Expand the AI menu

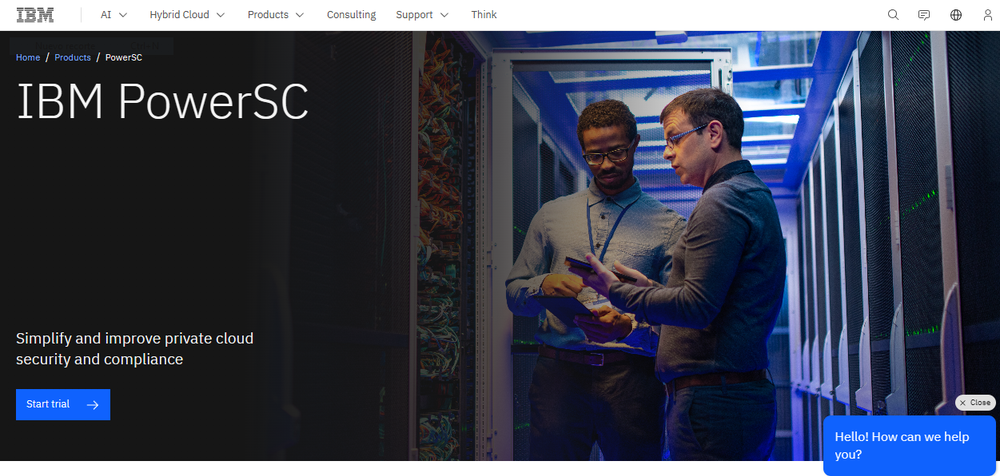114,15
